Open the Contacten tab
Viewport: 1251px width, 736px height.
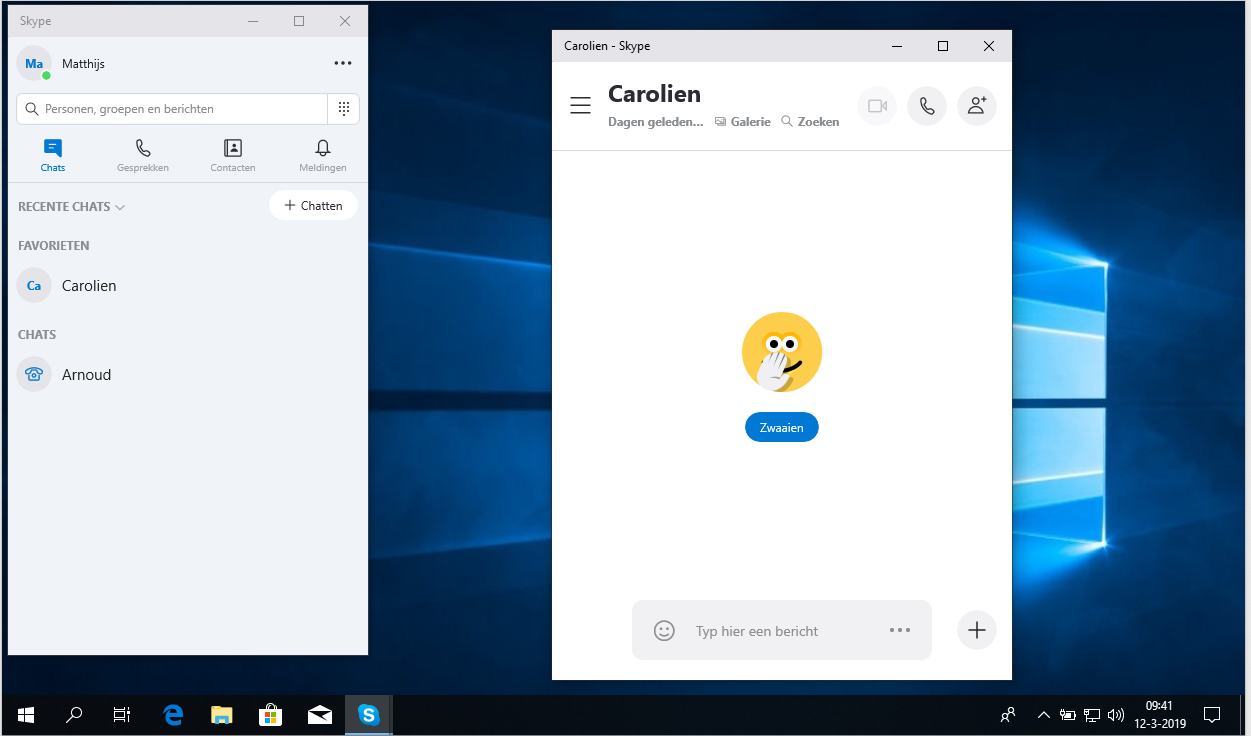coord(233,156)
